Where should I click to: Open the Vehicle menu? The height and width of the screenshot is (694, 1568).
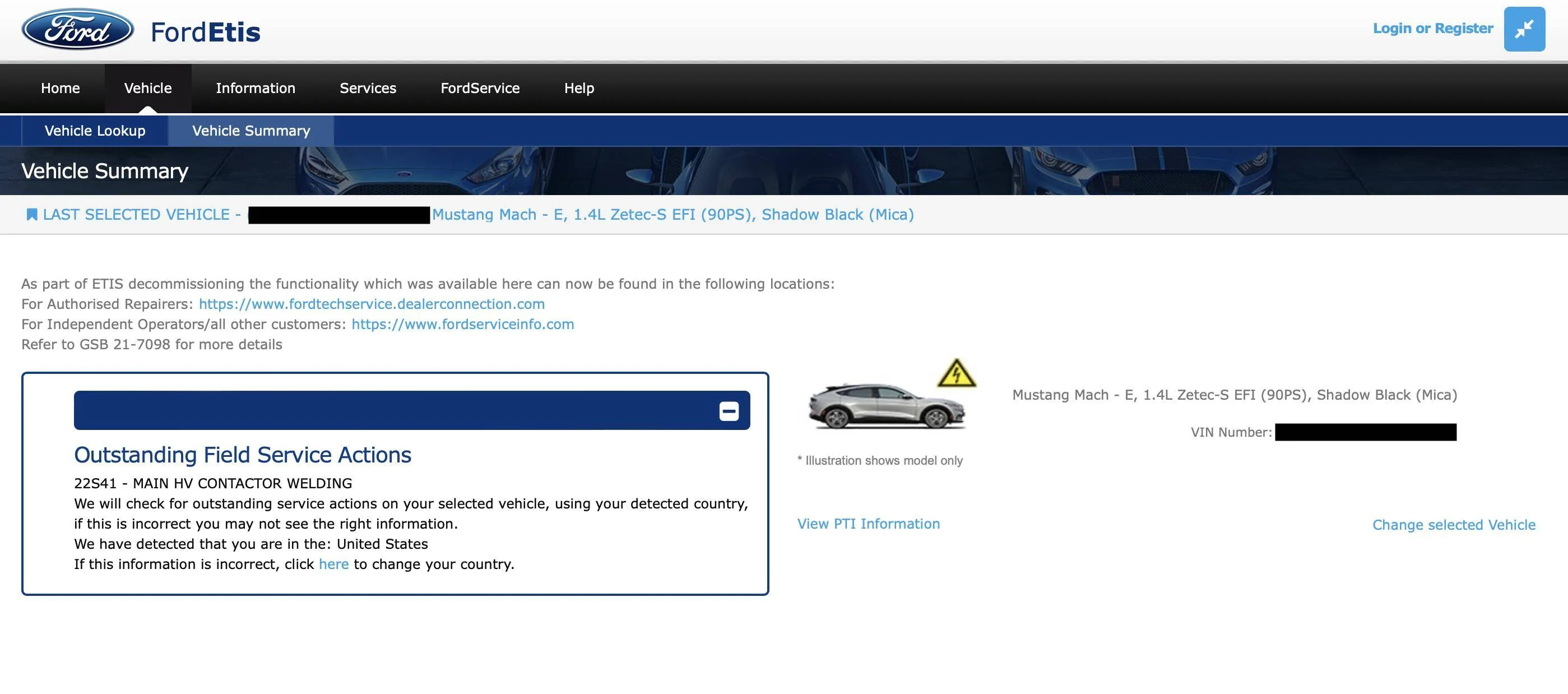coord(148,88)
